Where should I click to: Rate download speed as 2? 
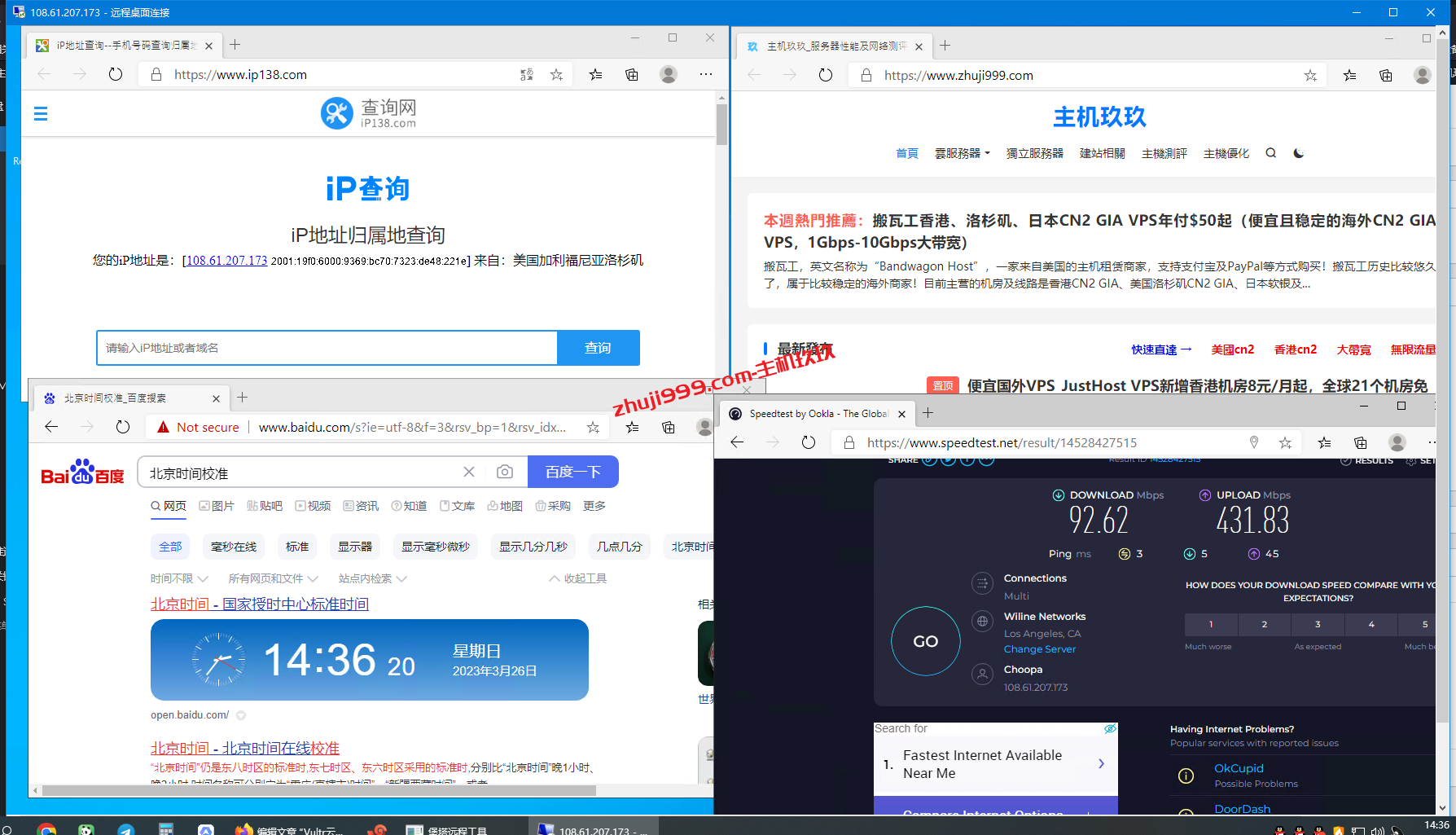1265,625
